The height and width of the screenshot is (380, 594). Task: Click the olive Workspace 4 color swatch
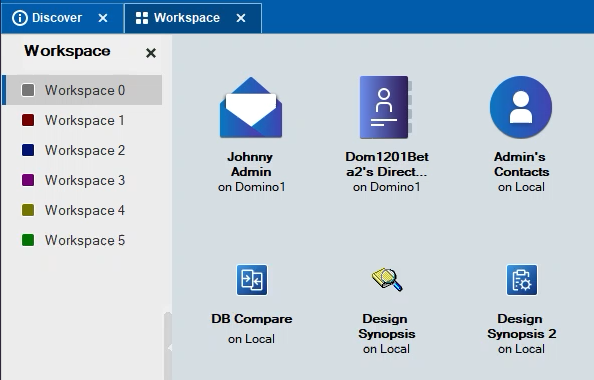click(x=28, y=210)
